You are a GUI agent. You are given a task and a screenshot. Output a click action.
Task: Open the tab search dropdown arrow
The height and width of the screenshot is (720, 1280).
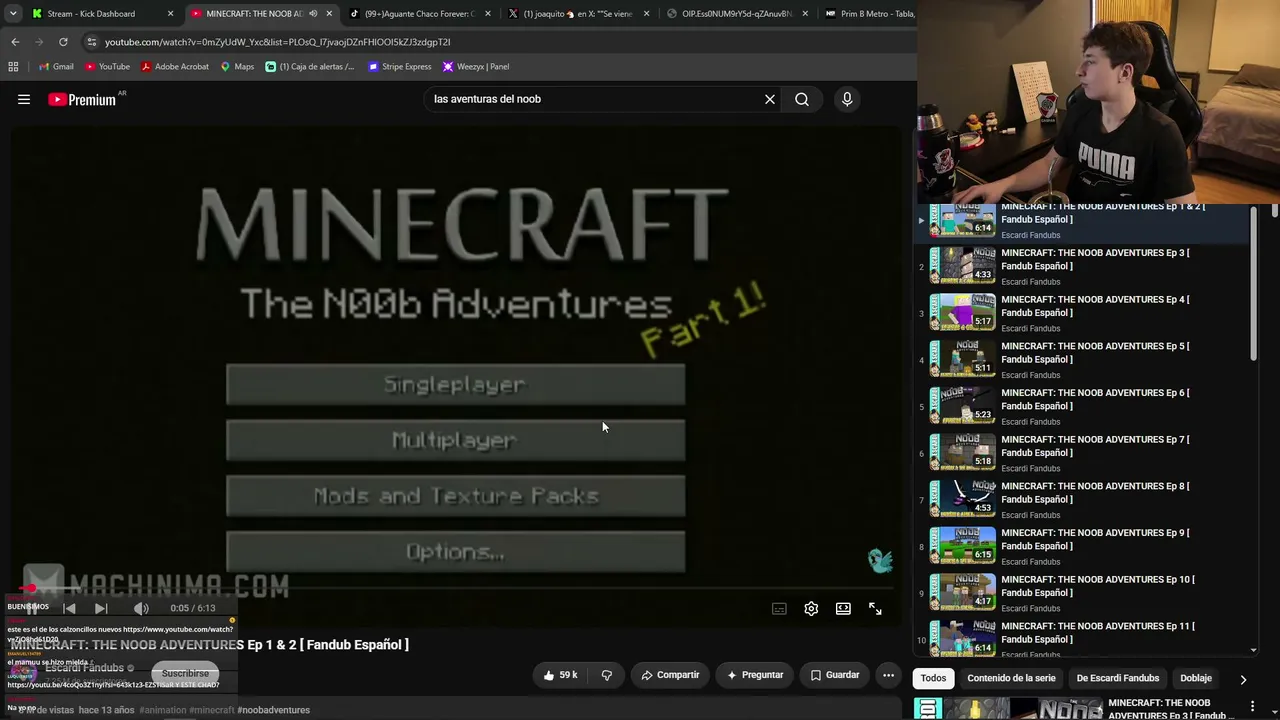tap(13, 14)
